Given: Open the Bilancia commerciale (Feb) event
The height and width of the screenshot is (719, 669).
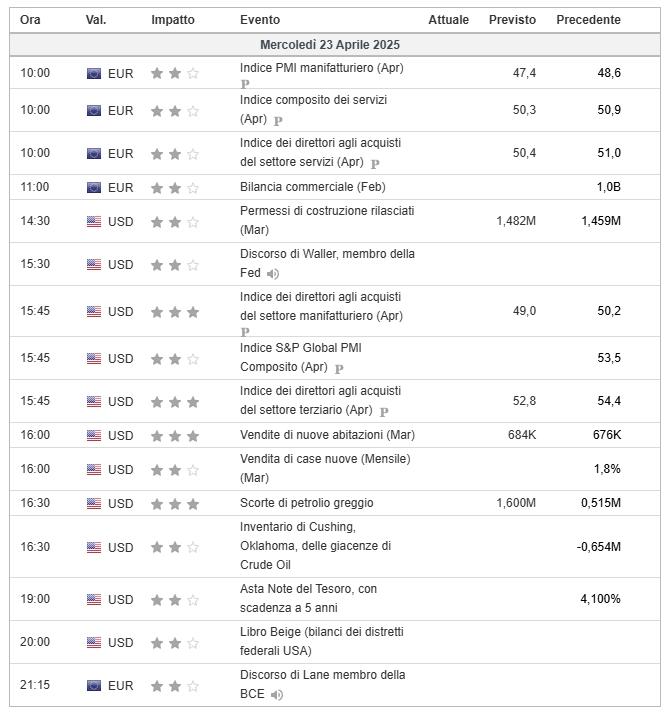Looking at the screenshot, I should 313,187.
